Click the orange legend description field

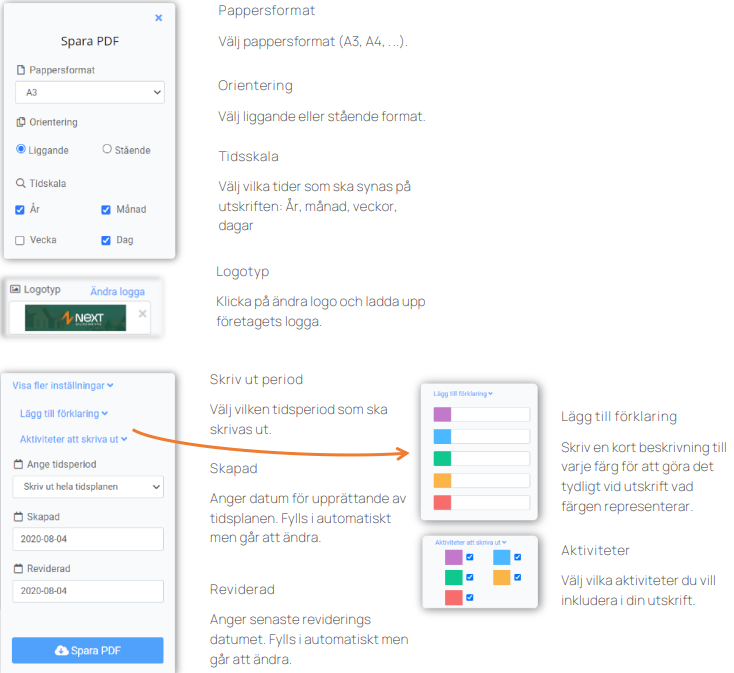490,481
